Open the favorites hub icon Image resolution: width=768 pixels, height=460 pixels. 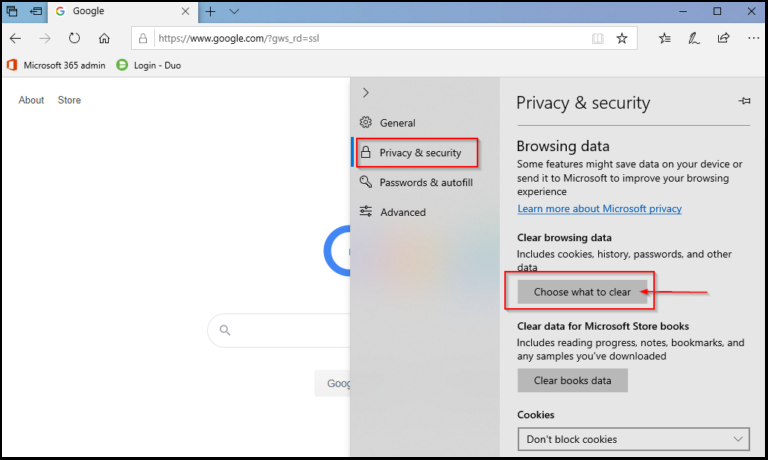point(665,38)
